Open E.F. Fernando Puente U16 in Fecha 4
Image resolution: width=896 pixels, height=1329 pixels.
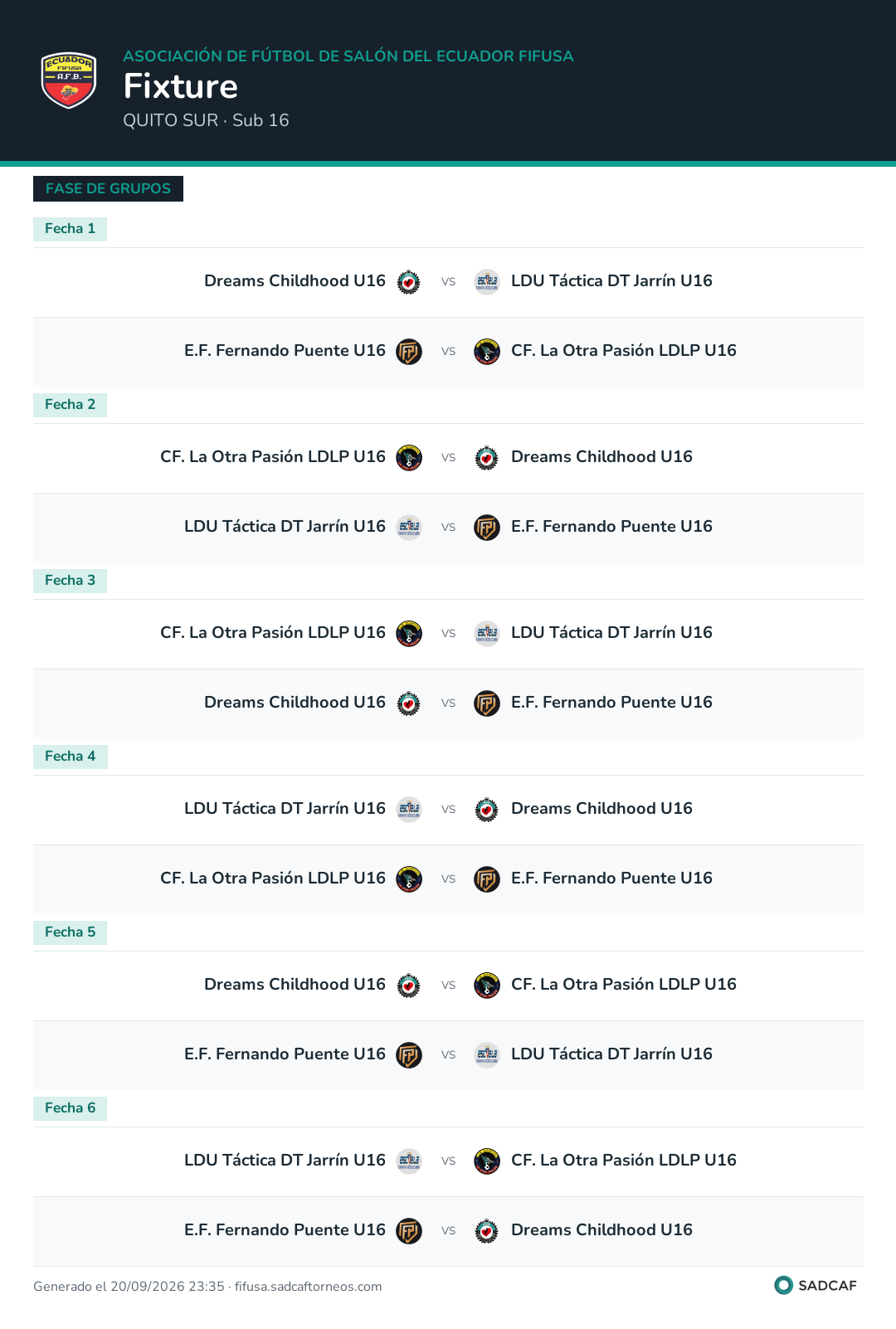tap(611, 879)
